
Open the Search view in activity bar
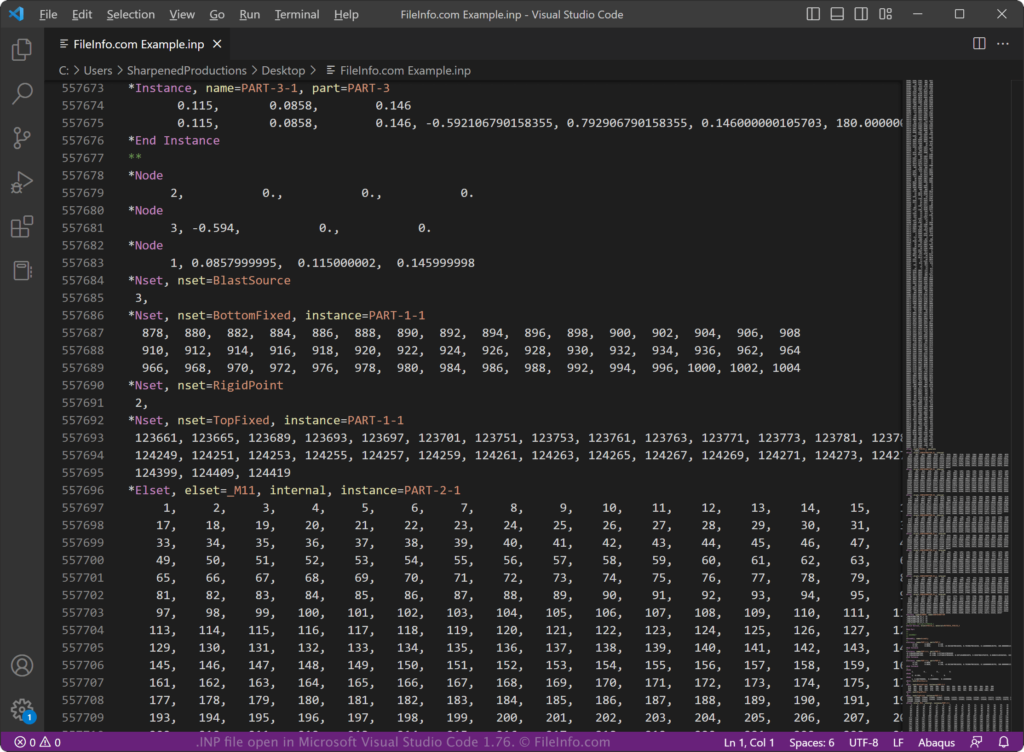(x=22, y=93)
